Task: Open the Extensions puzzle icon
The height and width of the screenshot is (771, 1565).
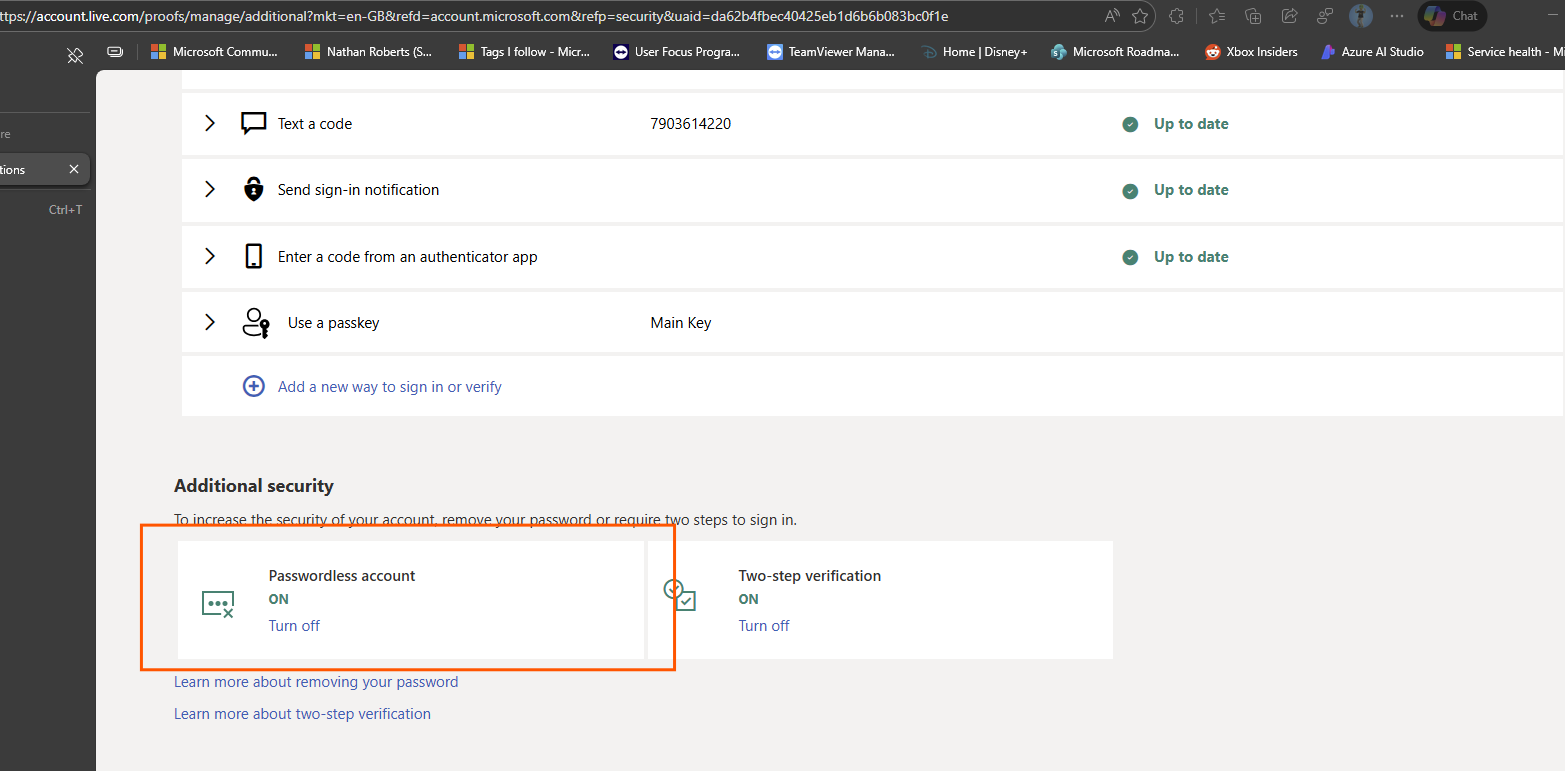Action: click(1176, 16)
